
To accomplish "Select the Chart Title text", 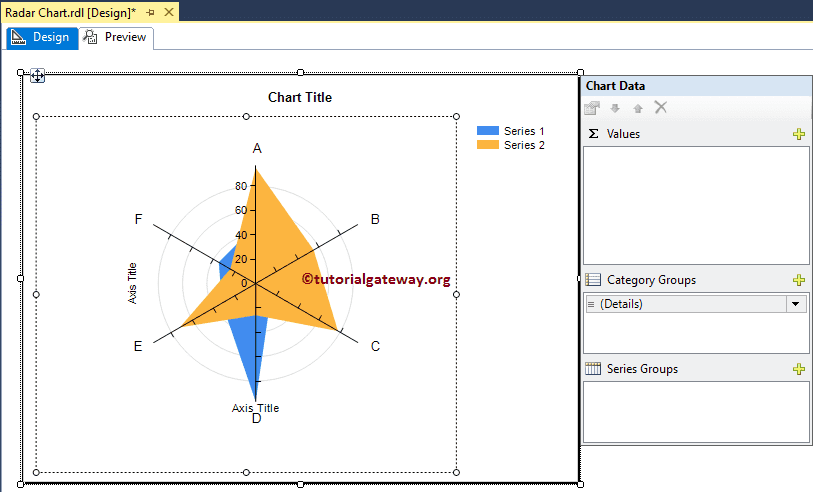I will click(x=300, y=97).
